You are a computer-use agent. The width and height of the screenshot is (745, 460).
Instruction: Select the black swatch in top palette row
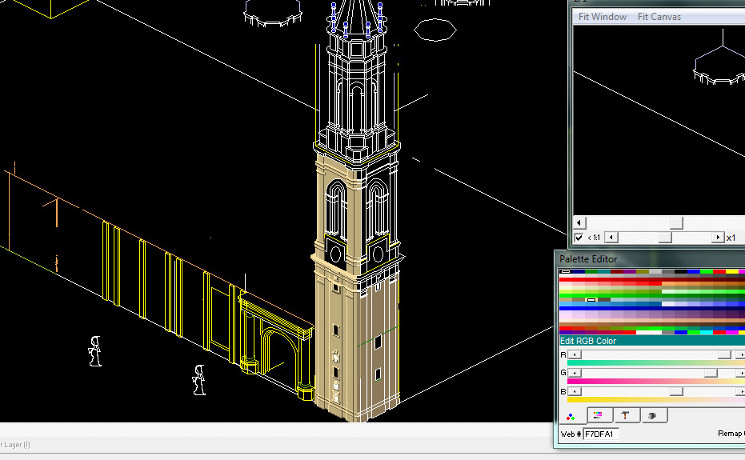tap(681, 272)
